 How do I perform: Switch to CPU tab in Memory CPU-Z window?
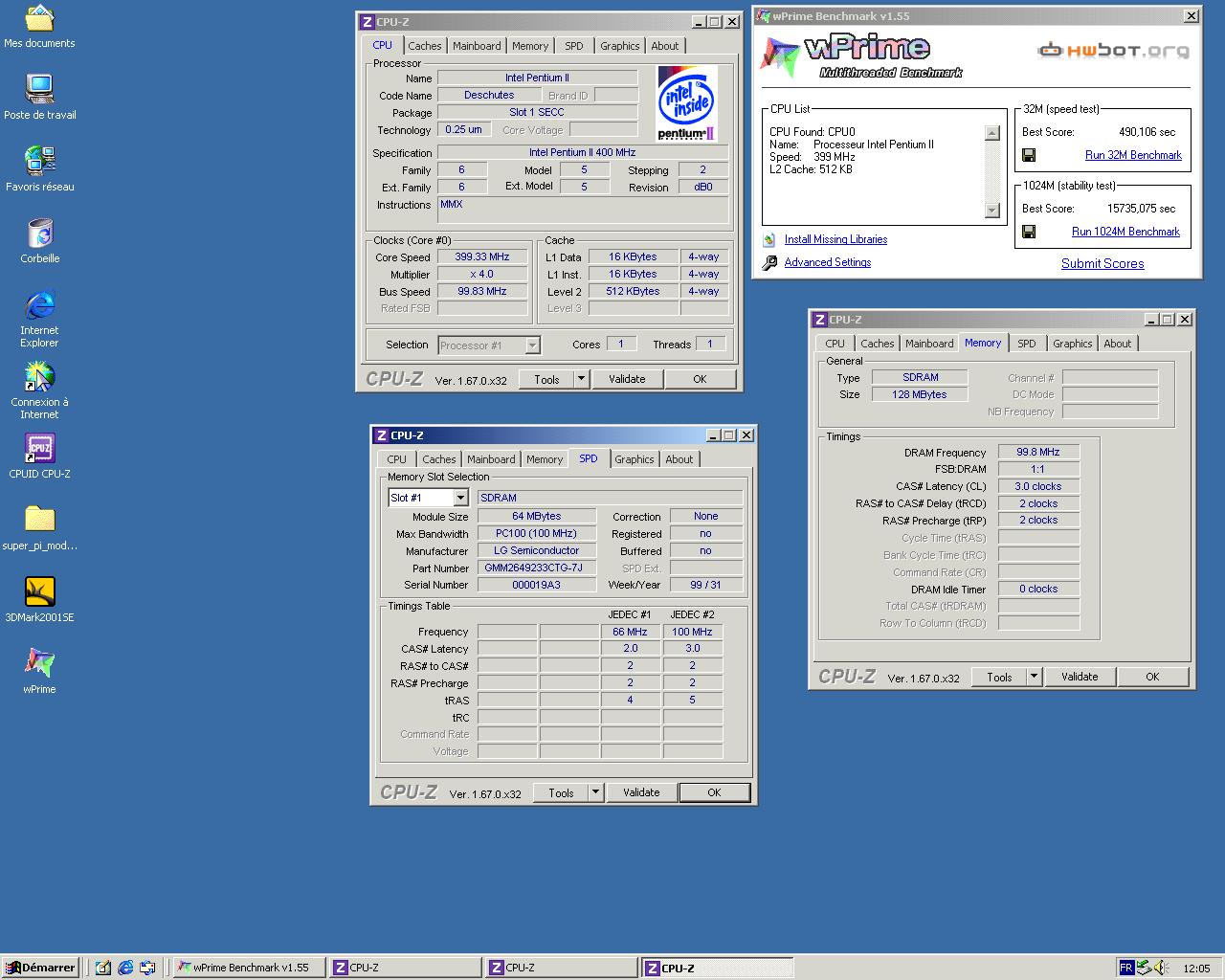click(835, 344)
